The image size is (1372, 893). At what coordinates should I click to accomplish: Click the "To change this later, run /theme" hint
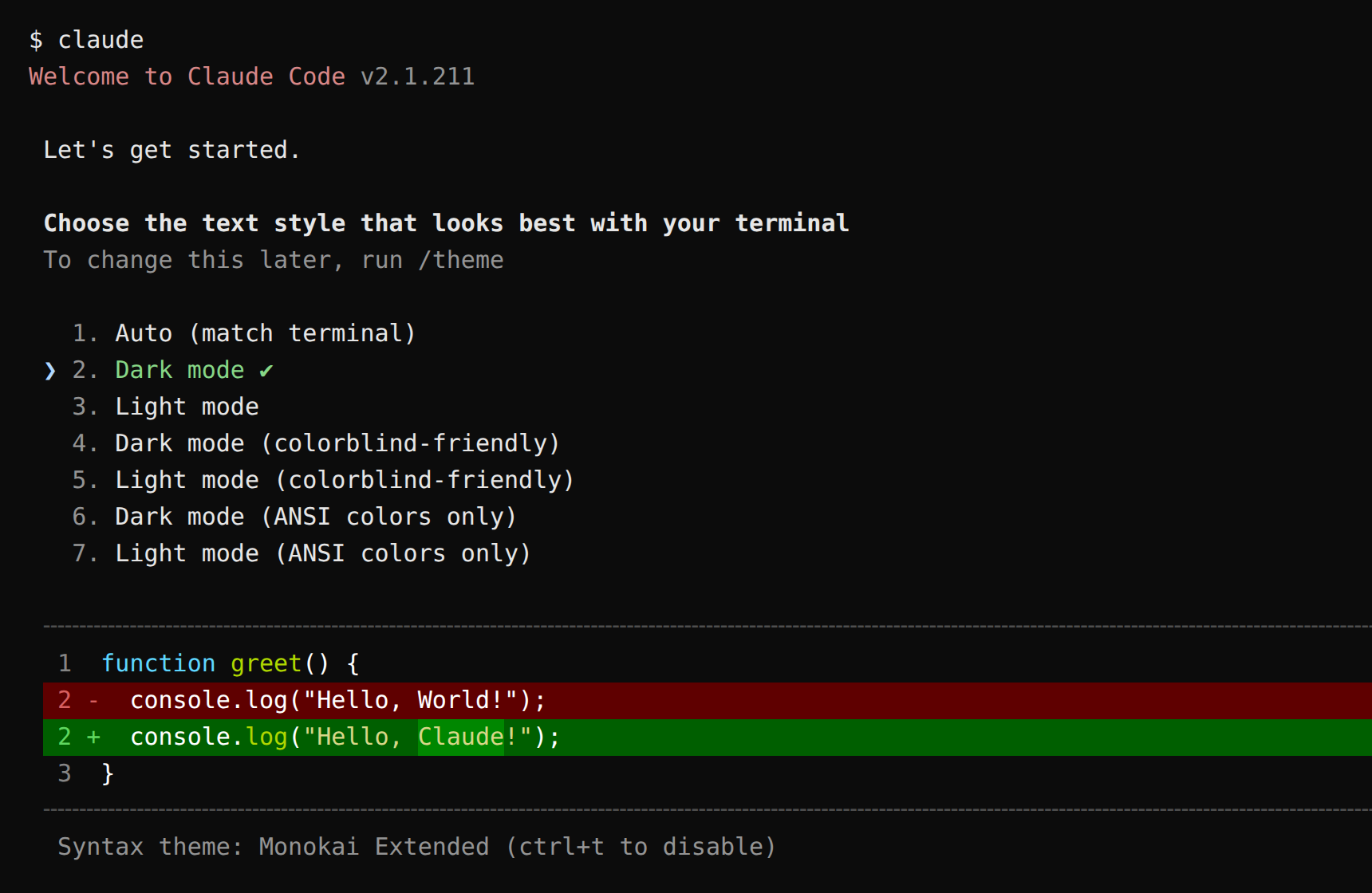274,260
